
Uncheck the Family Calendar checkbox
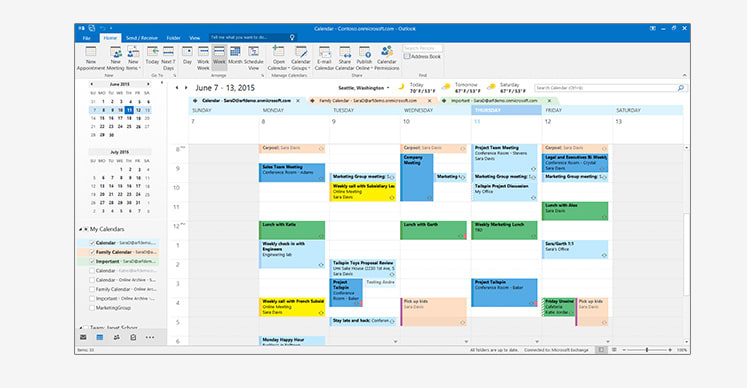coord(92,252)
